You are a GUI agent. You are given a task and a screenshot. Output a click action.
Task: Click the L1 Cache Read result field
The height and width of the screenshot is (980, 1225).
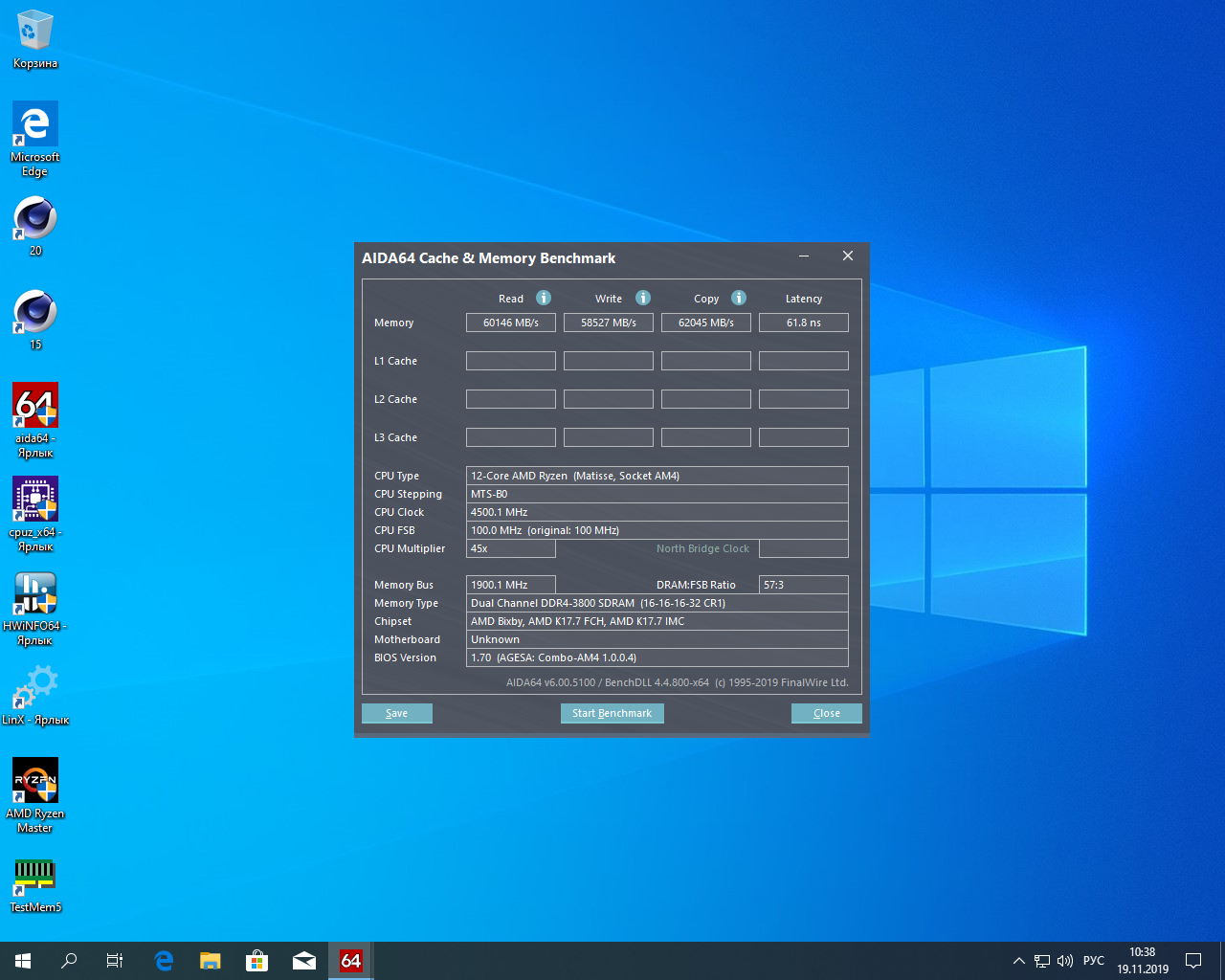pyautogui.click(x=511, y=361)
